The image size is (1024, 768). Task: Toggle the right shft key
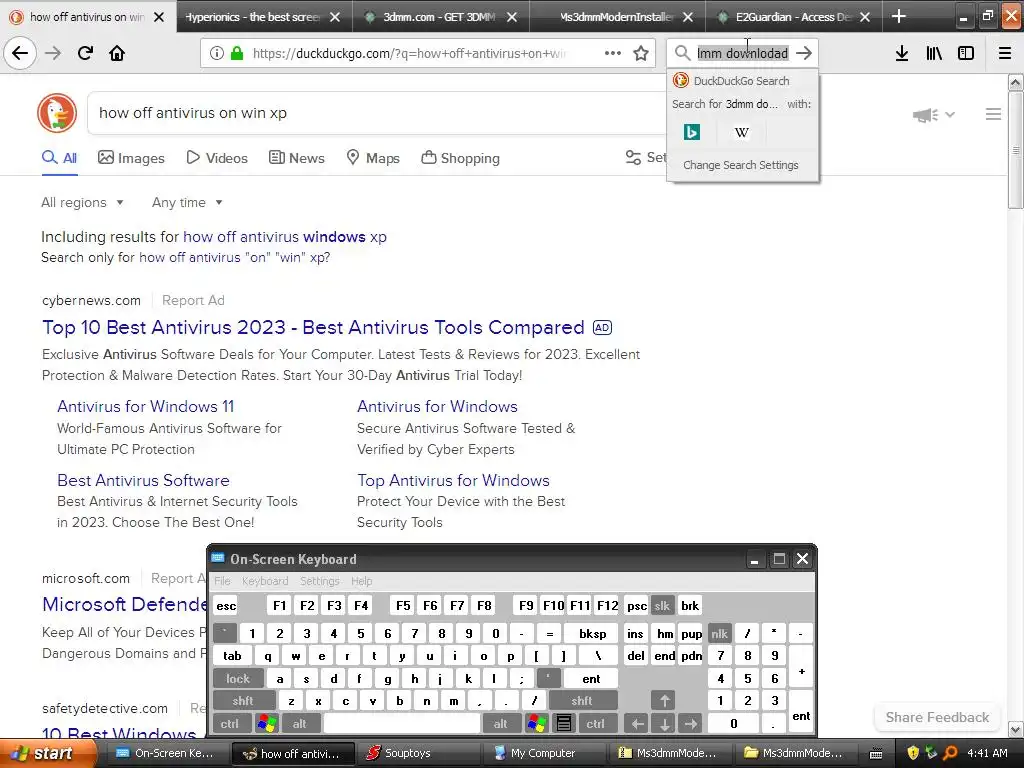coord(583,701)
